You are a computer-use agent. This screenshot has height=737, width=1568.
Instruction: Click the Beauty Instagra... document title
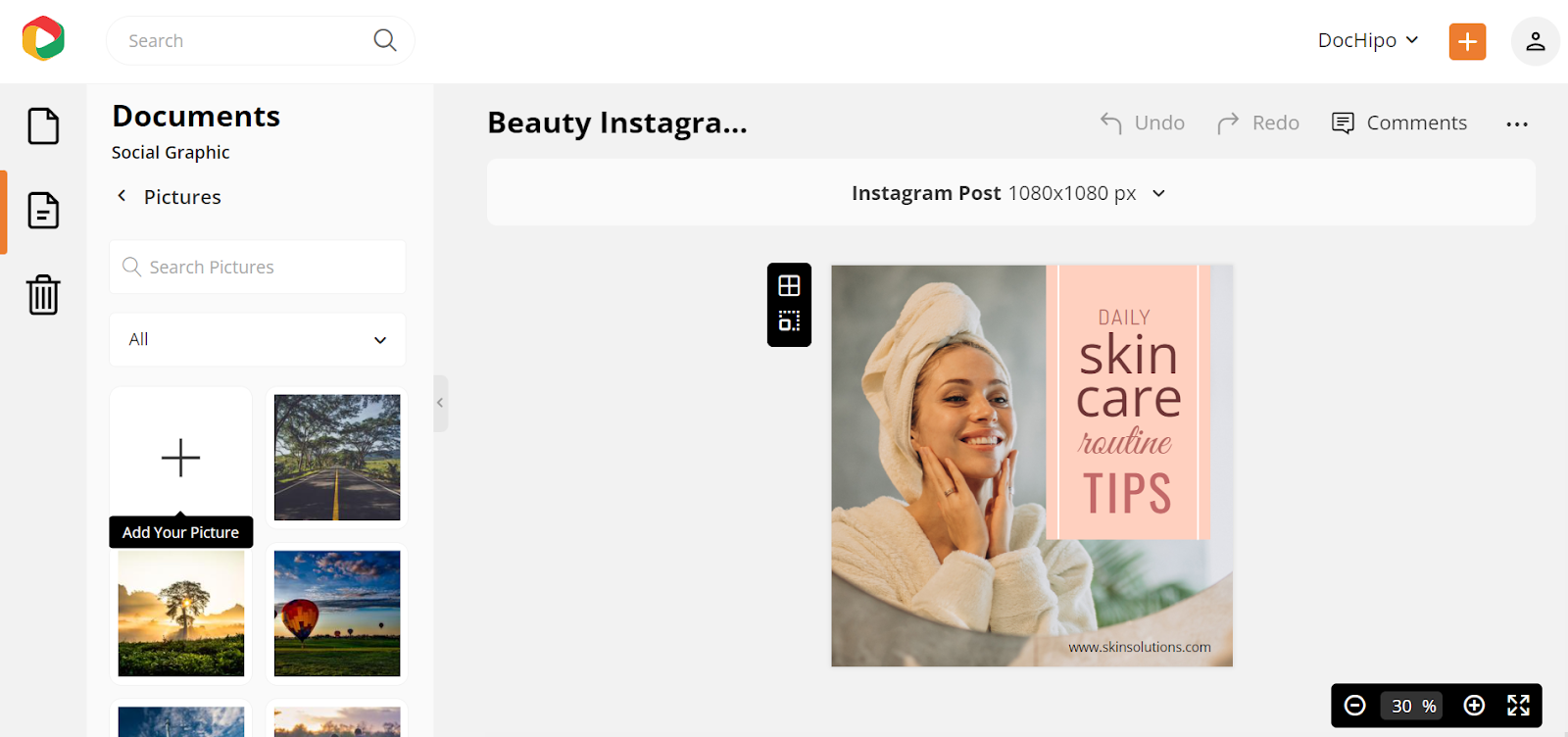(617, 123)
